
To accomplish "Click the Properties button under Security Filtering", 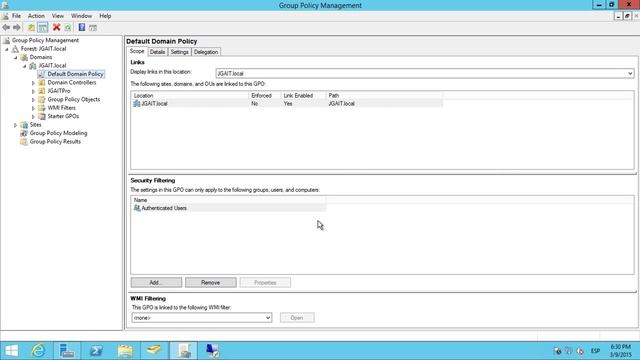I will click(x=265, y=282).
